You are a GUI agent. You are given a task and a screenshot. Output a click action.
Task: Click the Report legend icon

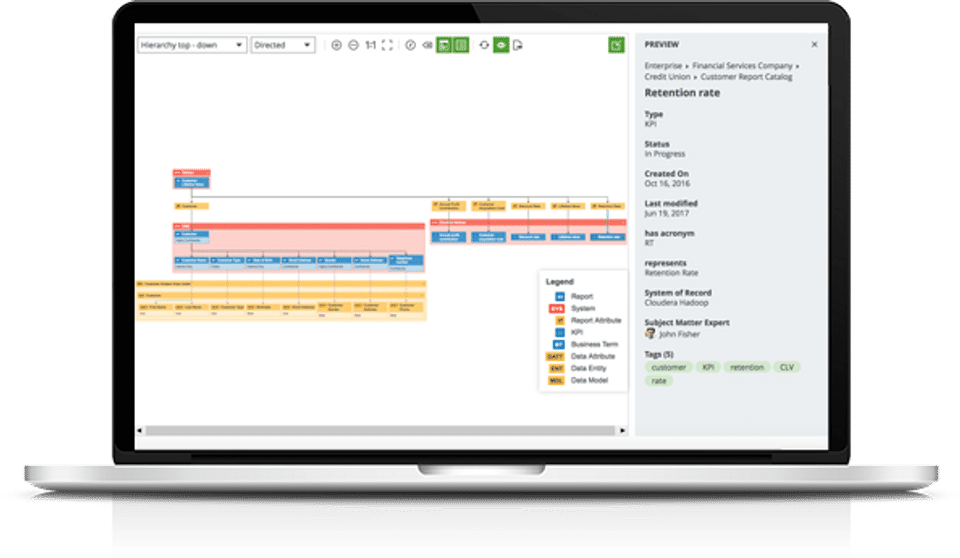coord(560,296)
